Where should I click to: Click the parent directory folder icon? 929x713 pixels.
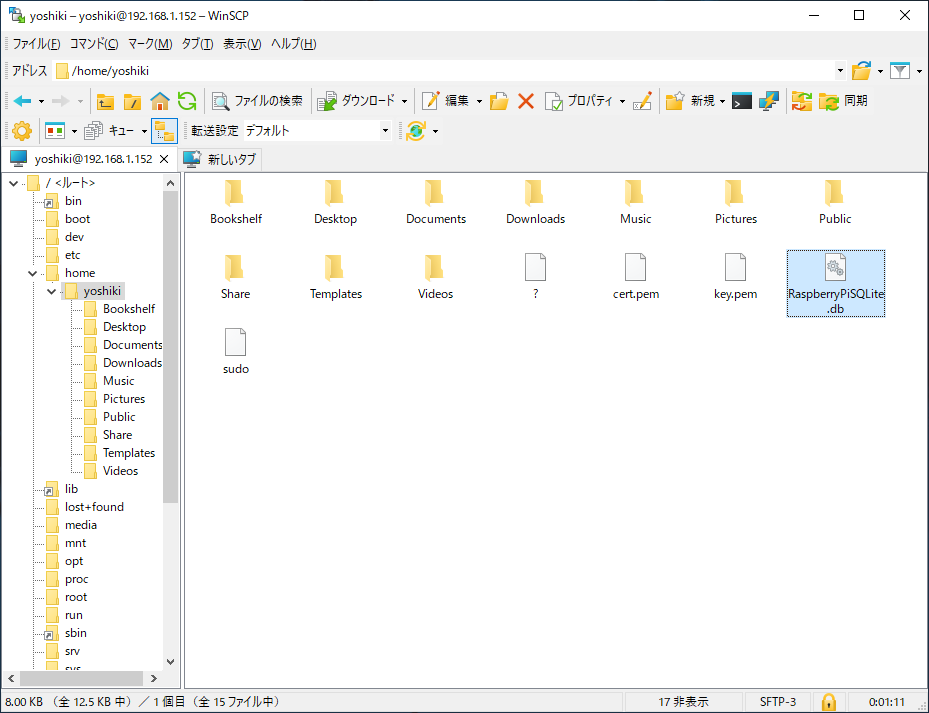105,101
